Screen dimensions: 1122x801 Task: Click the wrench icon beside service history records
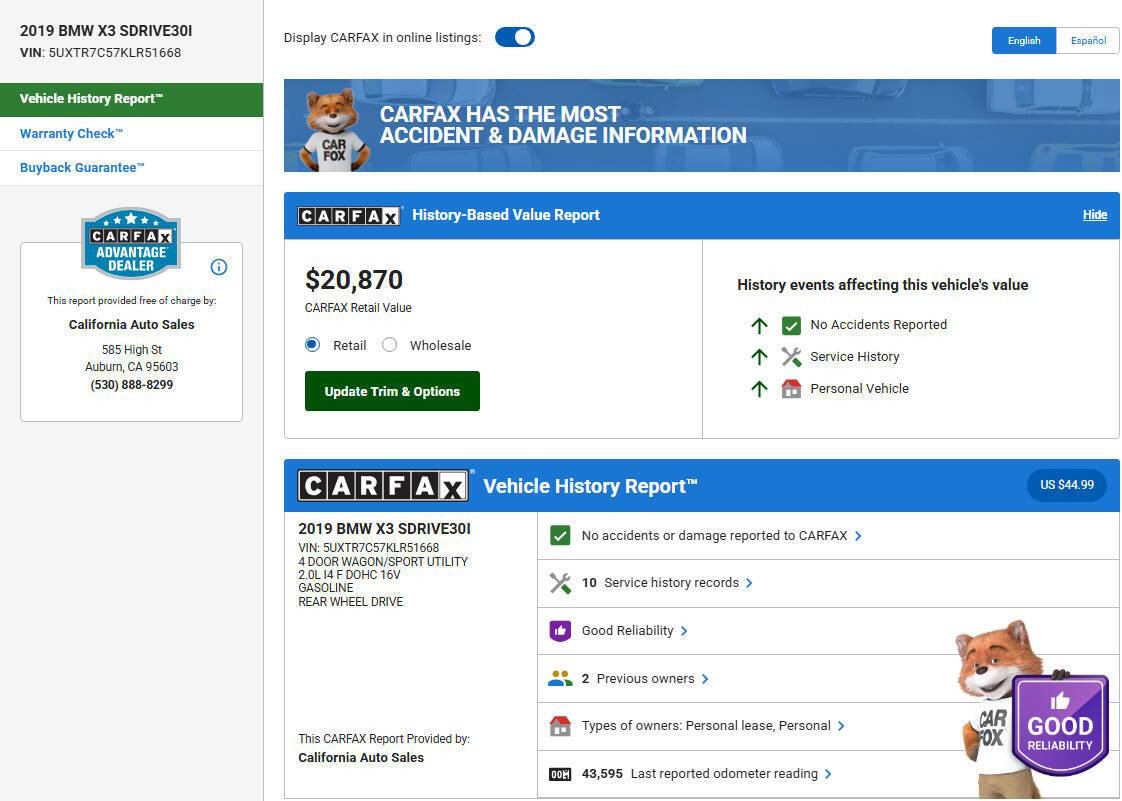[560, 583]
